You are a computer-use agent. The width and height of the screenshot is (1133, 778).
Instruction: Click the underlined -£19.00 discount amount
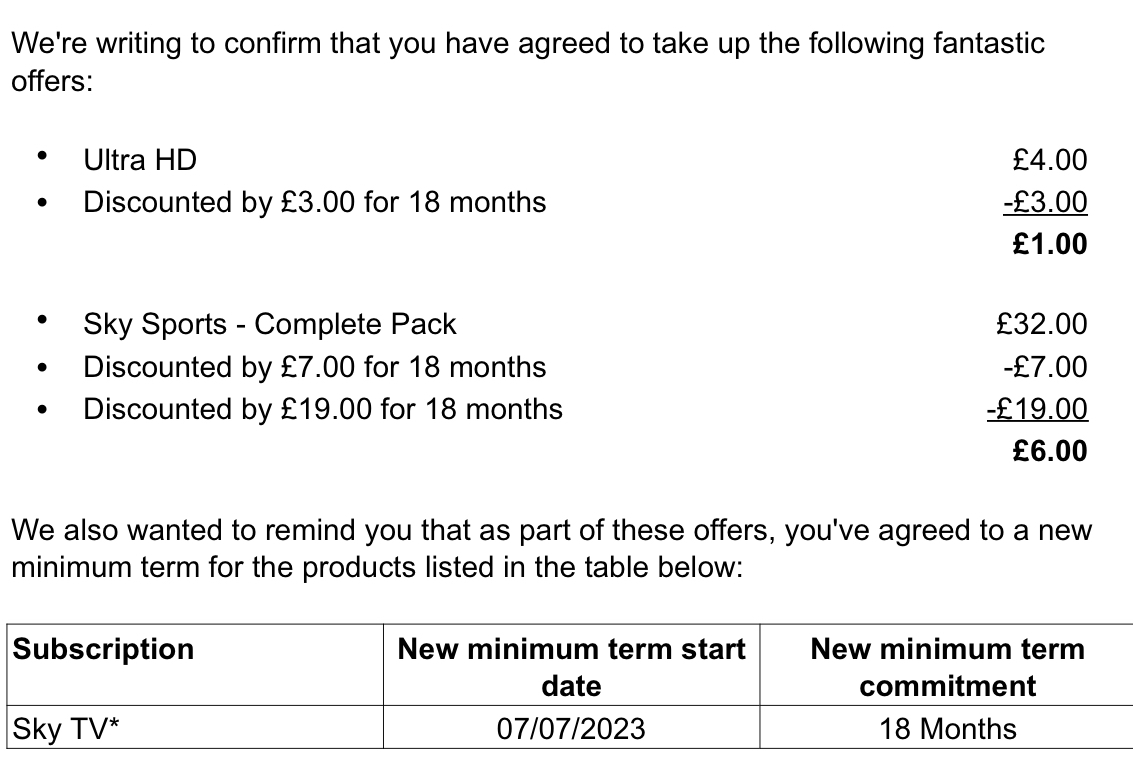[1037, 409]
